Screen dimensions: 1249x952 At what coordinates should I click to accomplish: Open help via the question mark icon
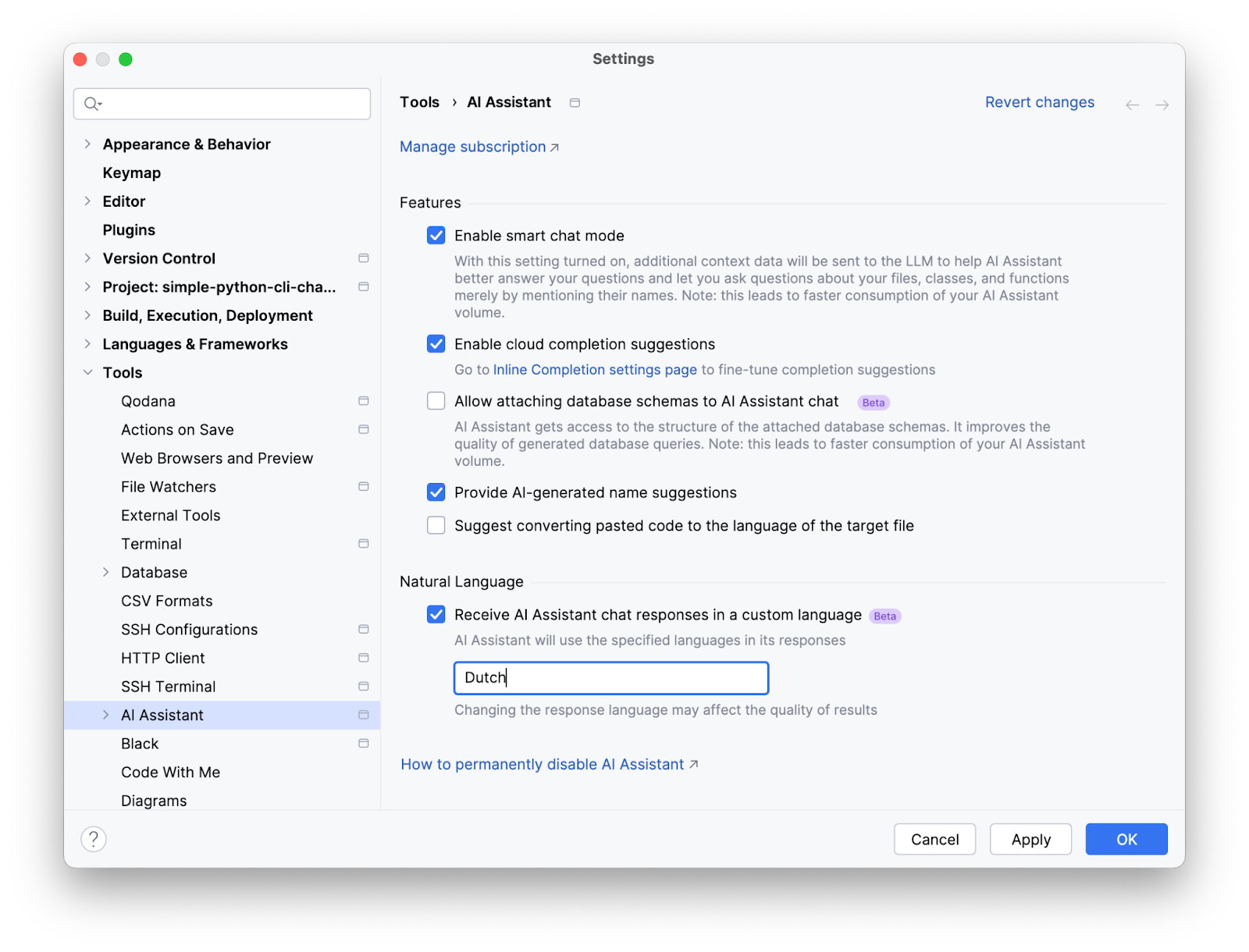click(94, 839)
